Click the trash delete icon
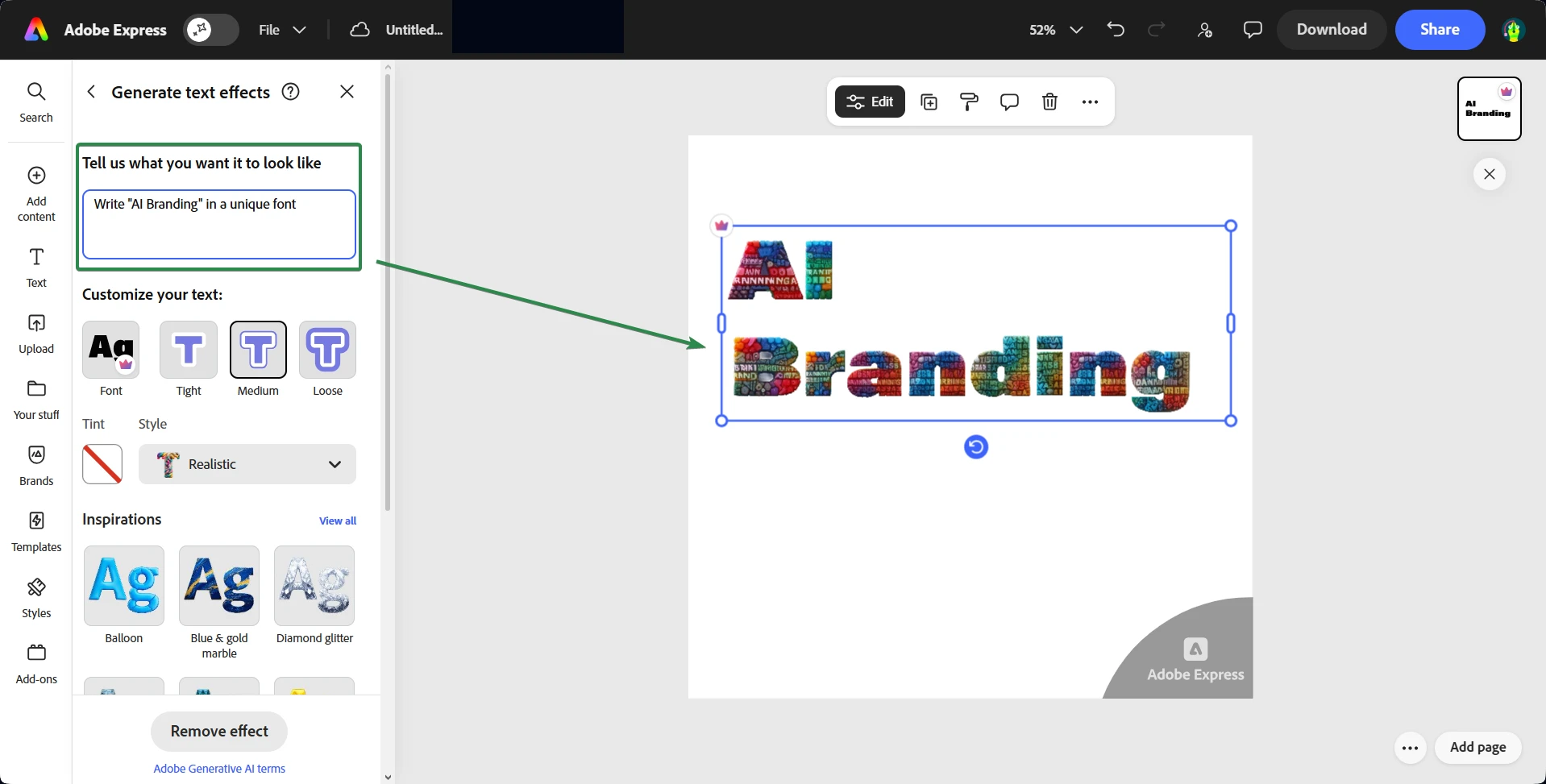Screen dimensions: 1546x784 pos(1049,102)
